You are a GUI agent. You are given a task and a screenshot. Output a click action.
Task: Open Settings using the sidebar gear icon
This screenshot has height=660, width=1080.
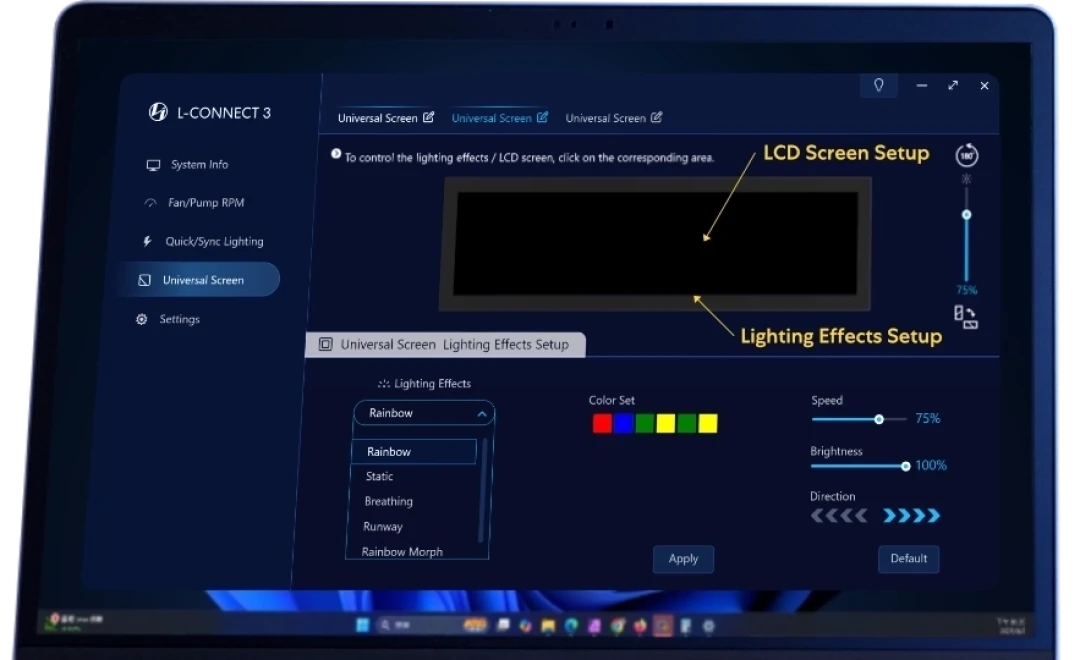click(141, 319)
